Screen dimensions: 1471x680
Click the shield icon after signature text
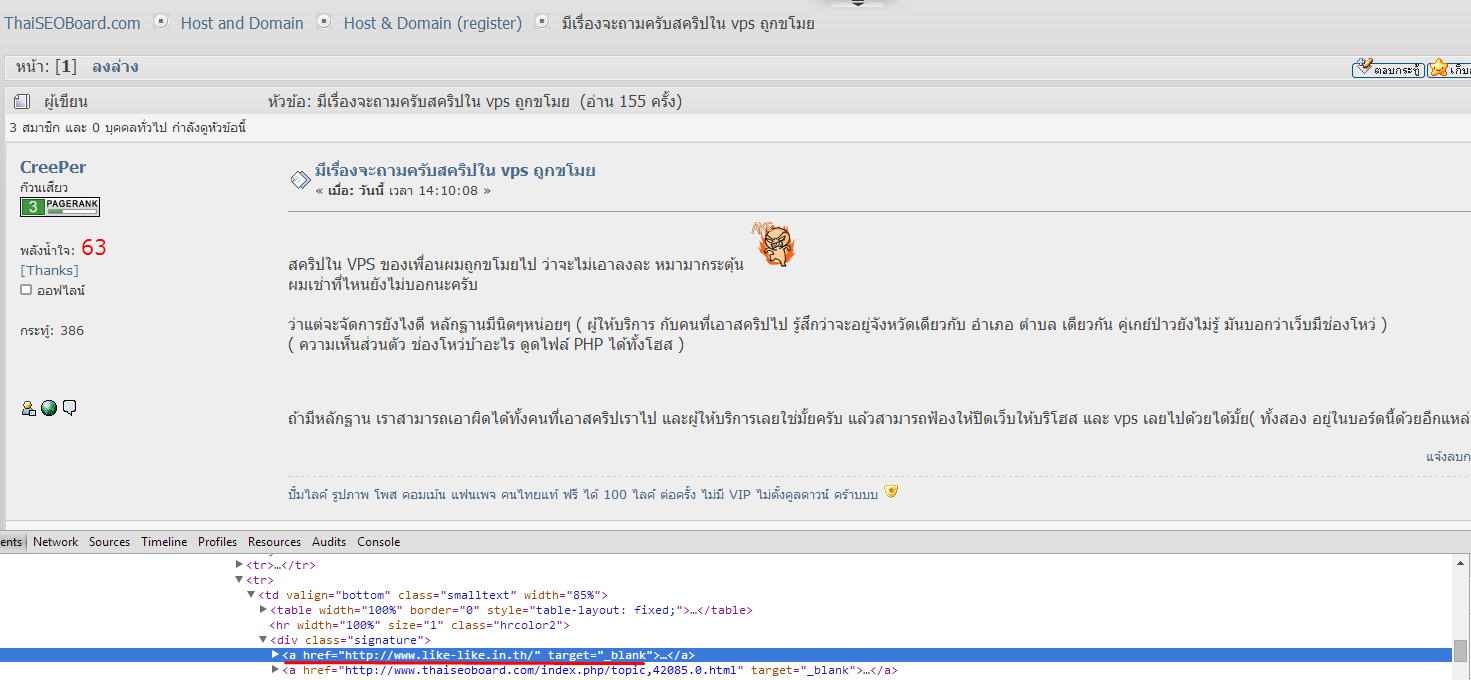tap(891, 491)
